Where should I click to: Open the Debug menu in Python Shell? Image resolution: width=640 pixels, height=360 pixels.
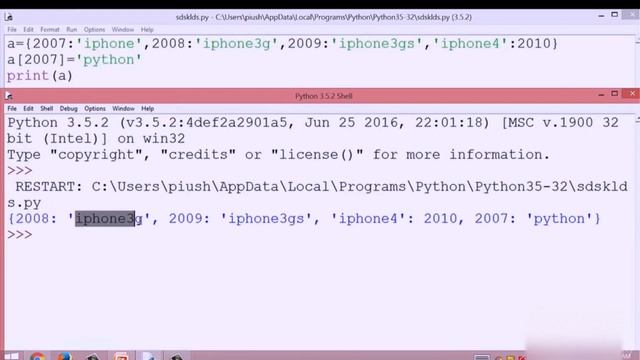coord(69,109)
